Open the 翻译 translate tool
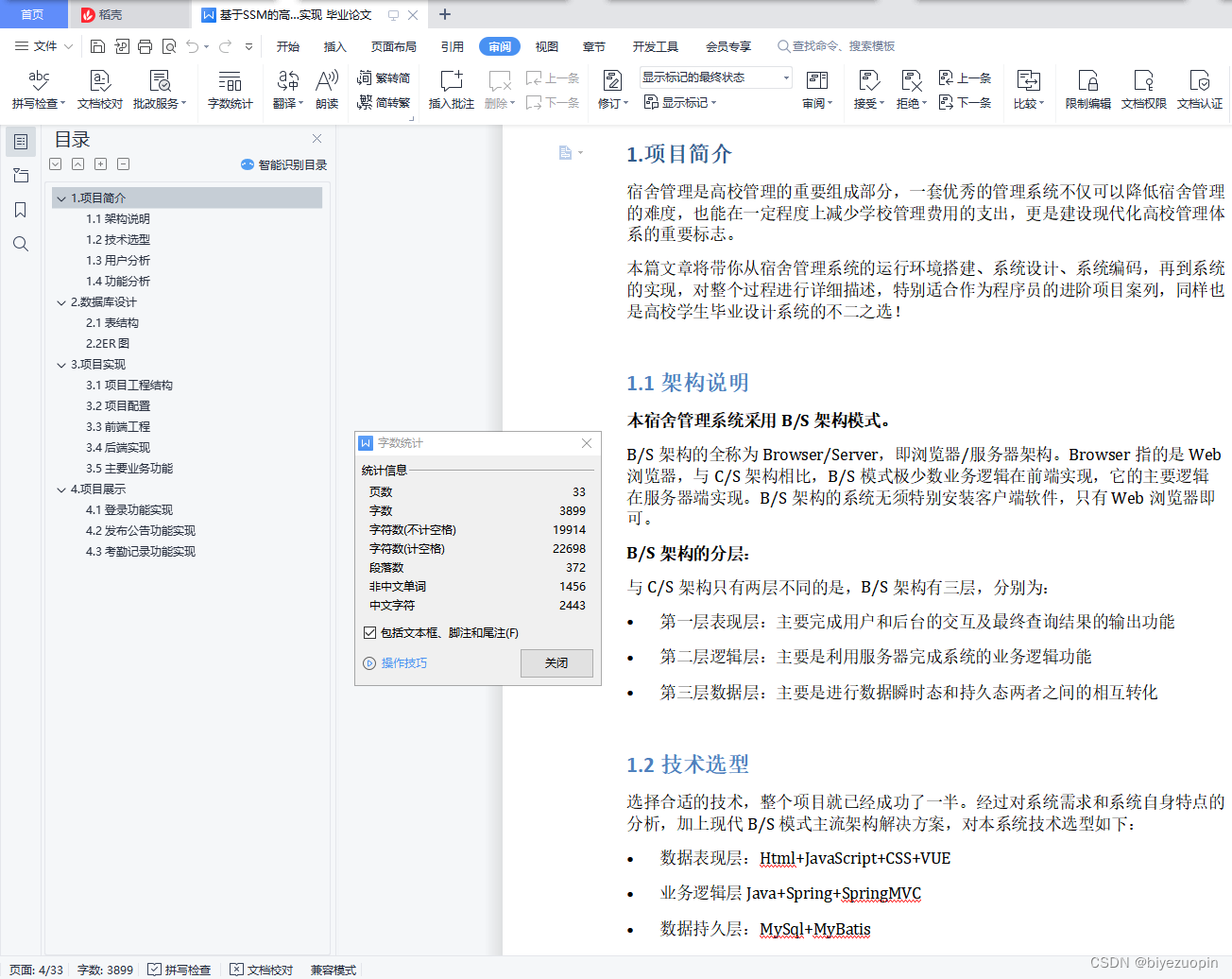Screen dimensions: 1232x979 (x=288, y=90)
